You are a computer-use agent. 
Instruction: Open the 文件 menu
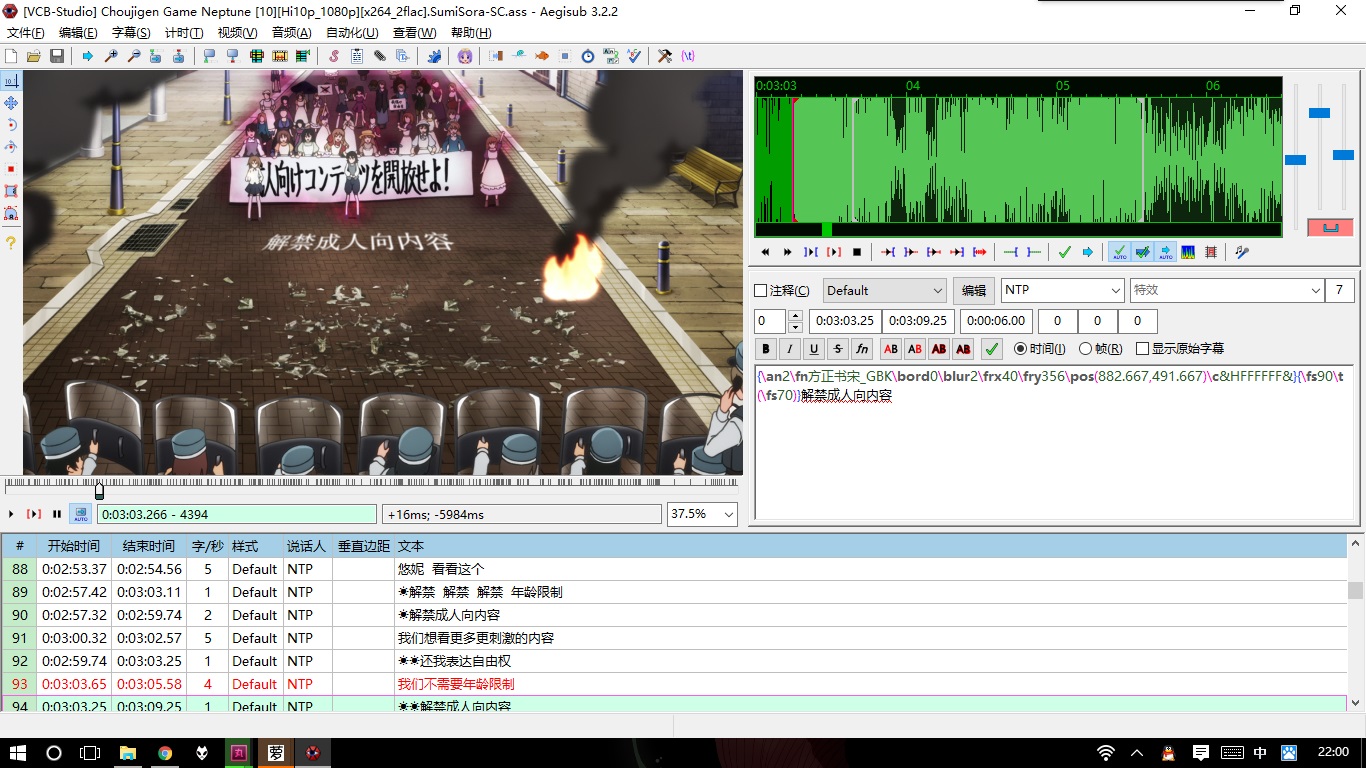pos(25,33)
